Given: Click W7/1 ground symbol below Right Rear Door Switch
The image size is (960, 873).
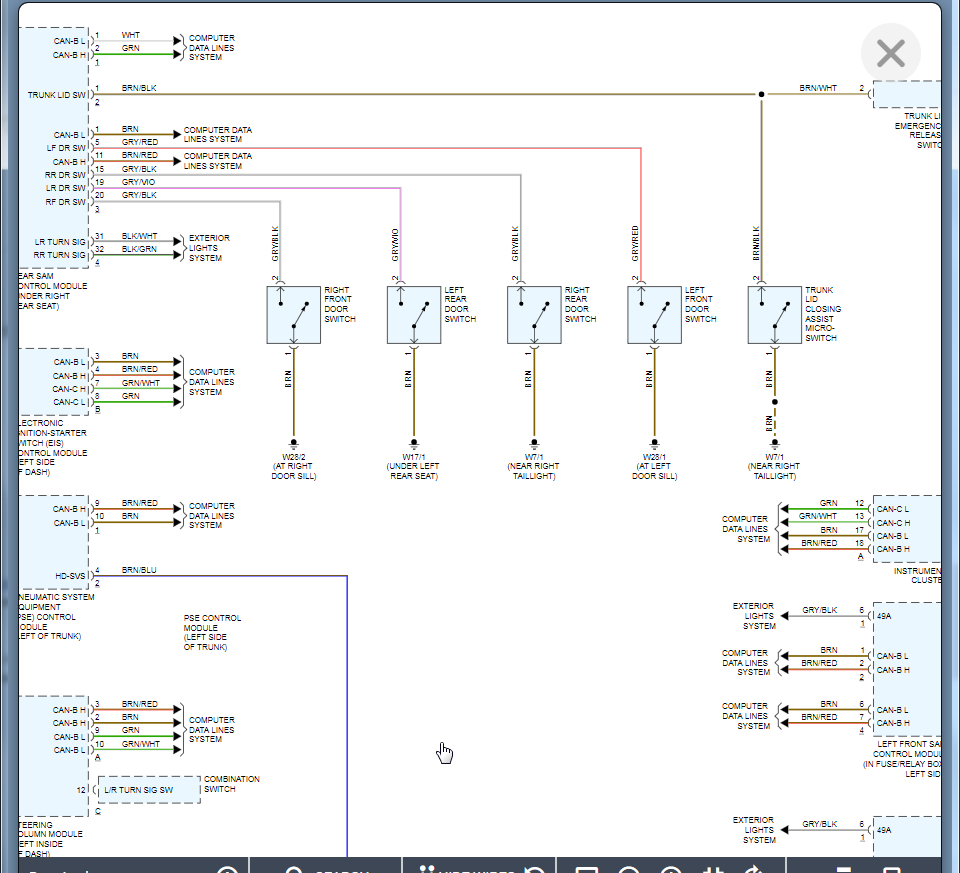Looking at the screenshot, I should pos(534,441).
